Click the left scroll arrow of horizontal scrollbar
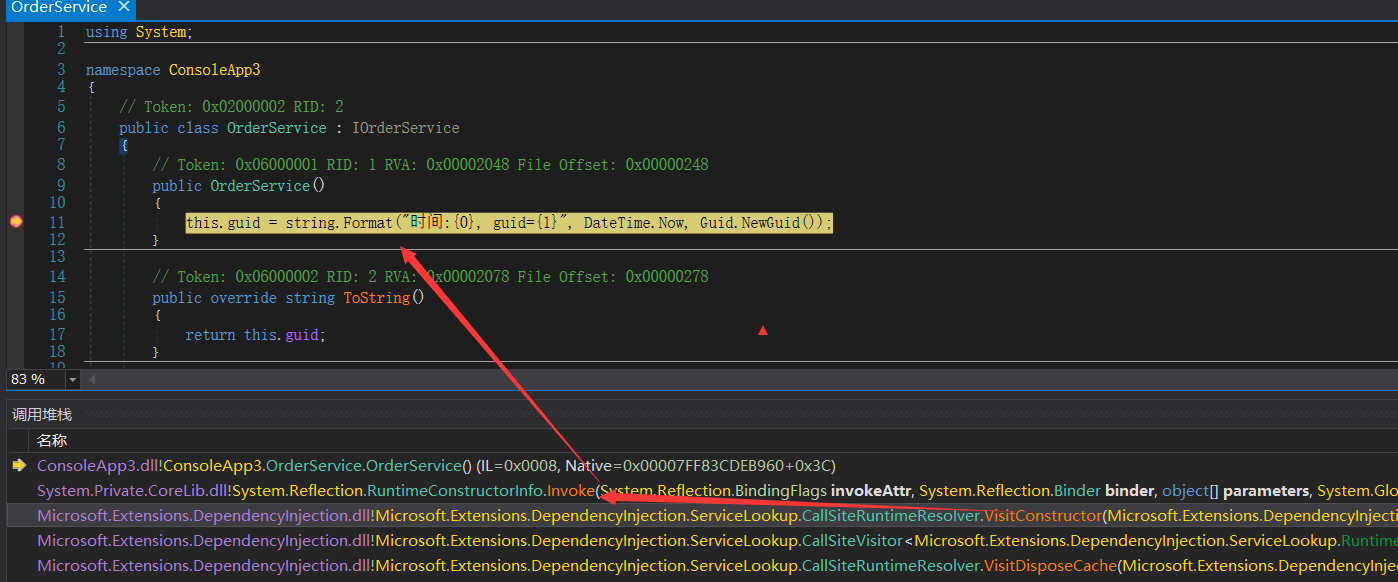 point(92,380)
